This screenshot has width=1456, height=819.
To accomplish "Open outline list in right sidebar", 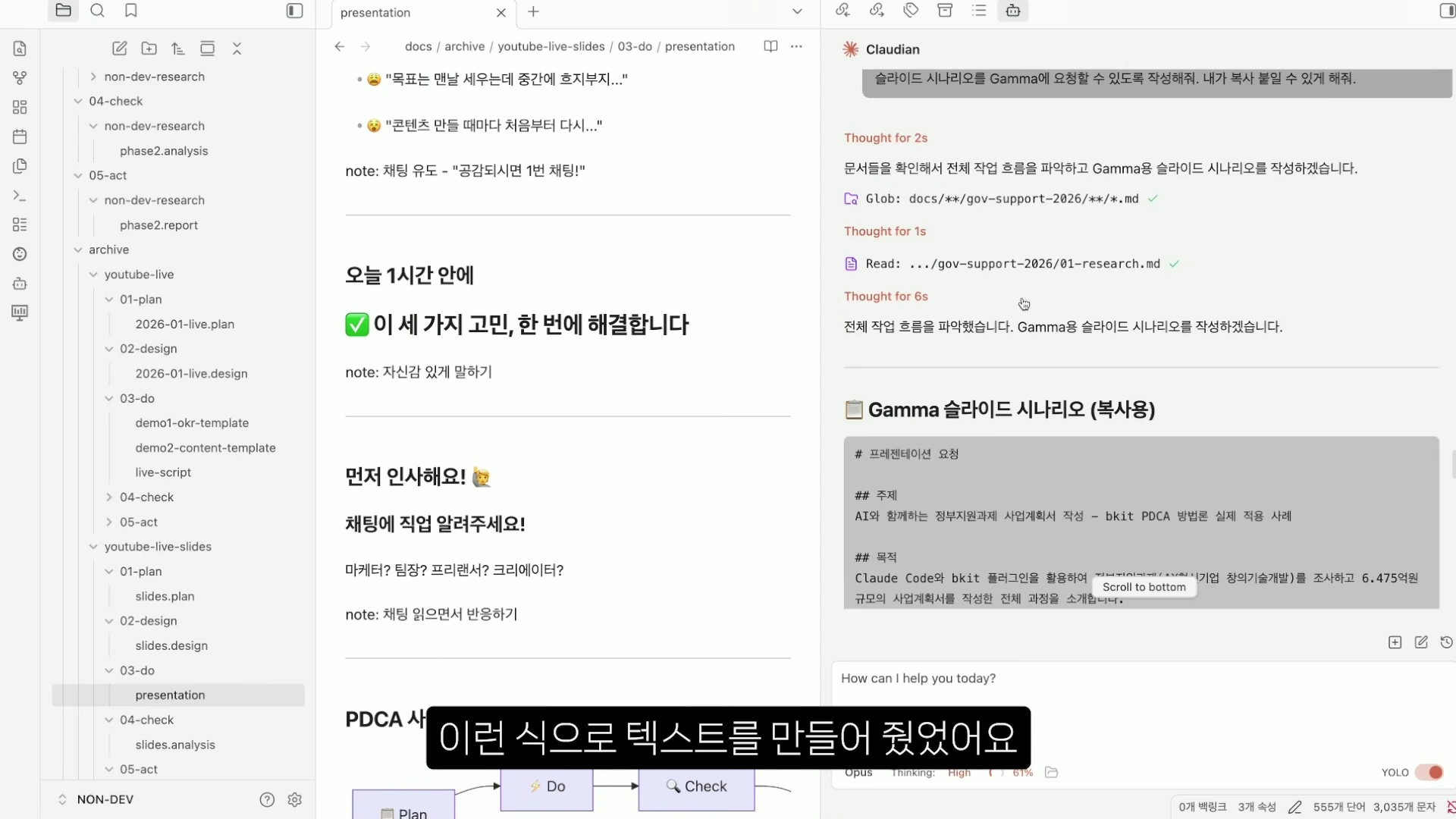I will pos(979,11).
